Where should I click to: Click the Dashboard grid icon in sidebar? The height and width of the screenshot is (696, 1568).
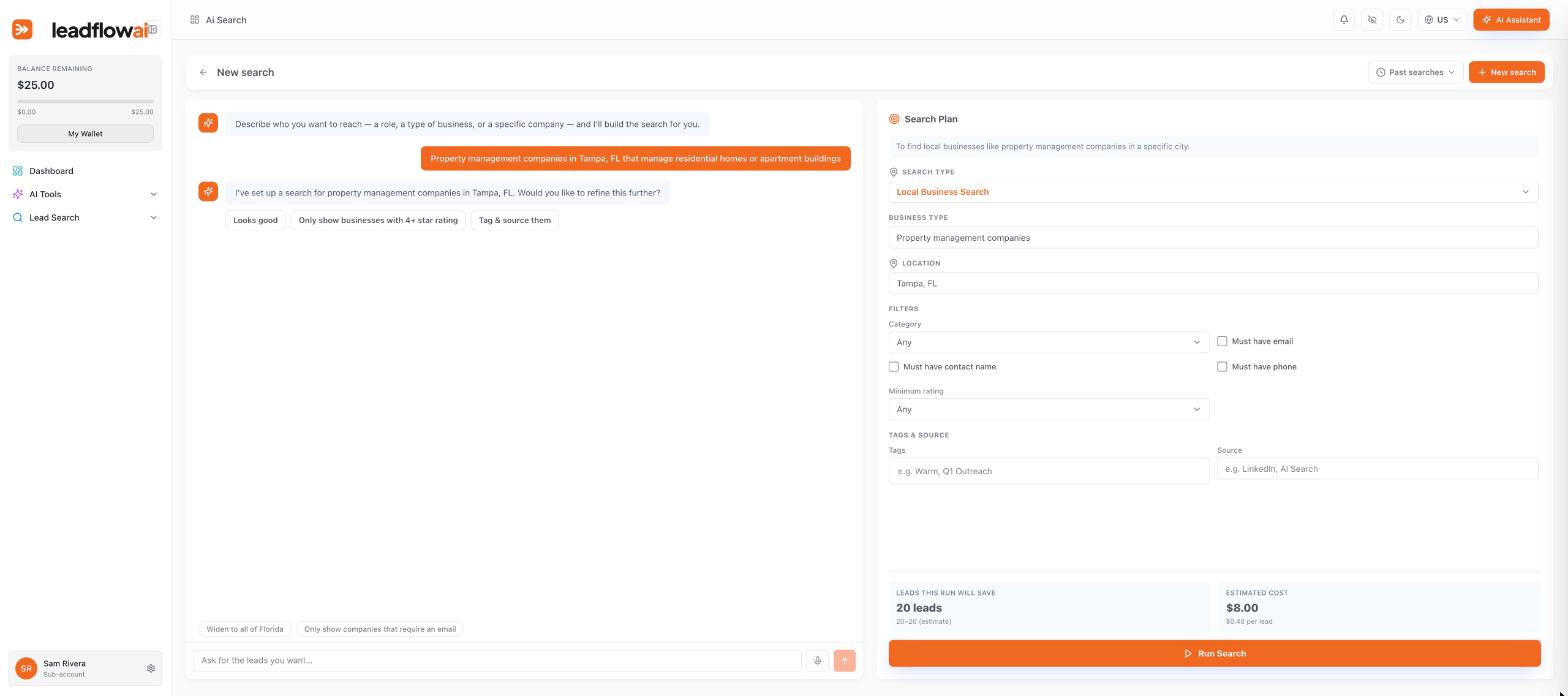[x=17, y=171]
